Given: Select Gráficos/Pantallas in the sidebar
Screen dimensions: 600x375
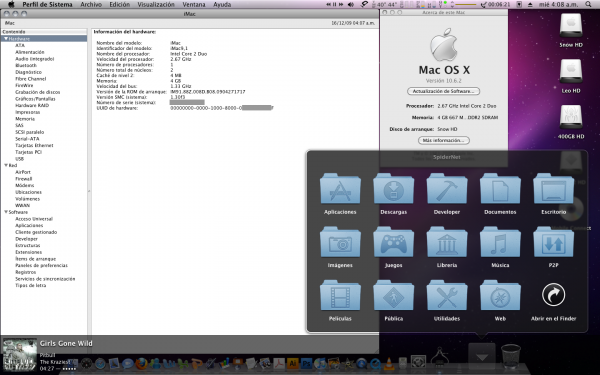Looking at the screenshot, I should pyautogui.click(x=35, y=99).
